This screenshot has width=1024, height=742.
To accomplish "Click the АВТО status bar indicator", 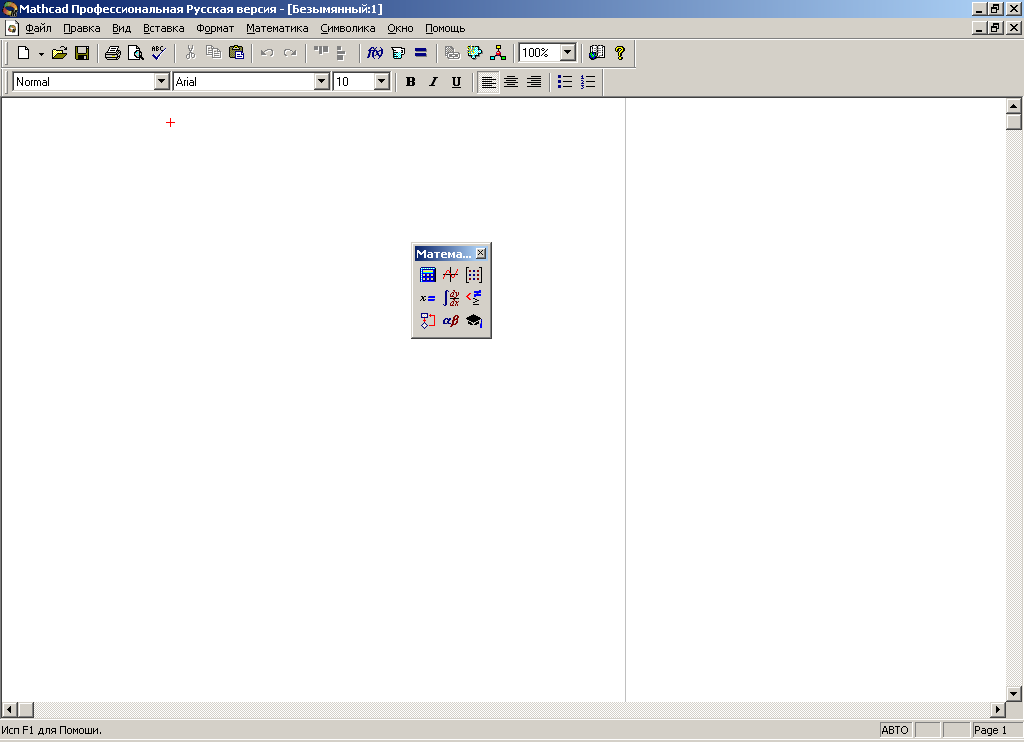I will coord(895,730).
